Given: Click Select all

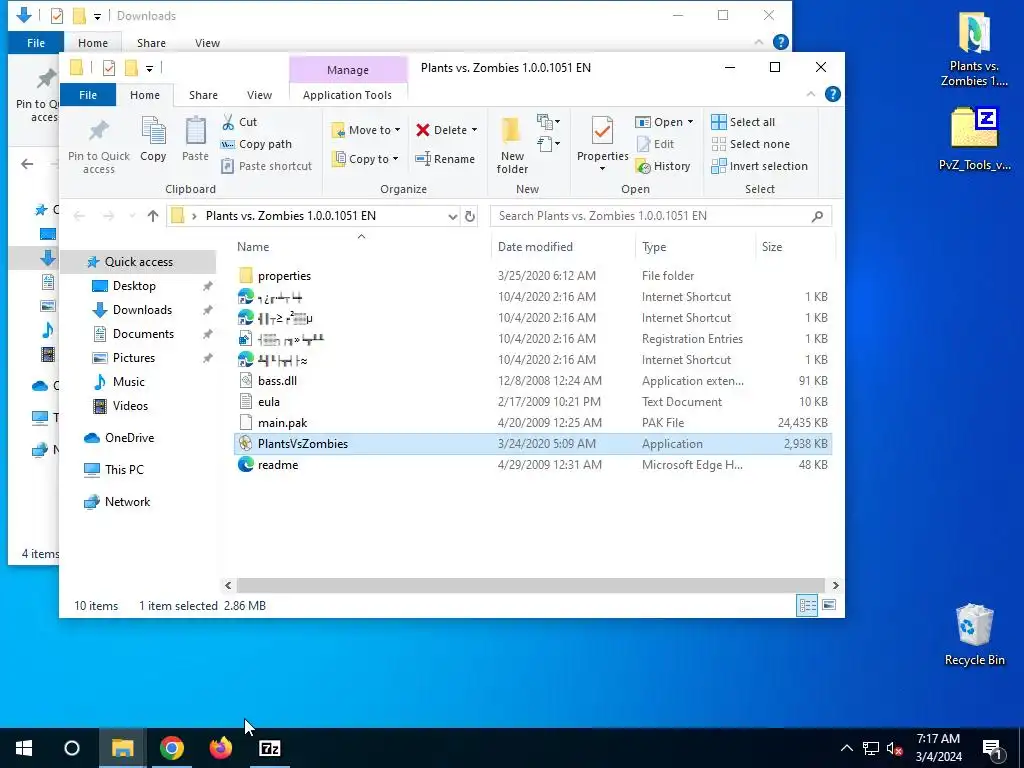Looking at the screenshot, I should coord(743,122).
